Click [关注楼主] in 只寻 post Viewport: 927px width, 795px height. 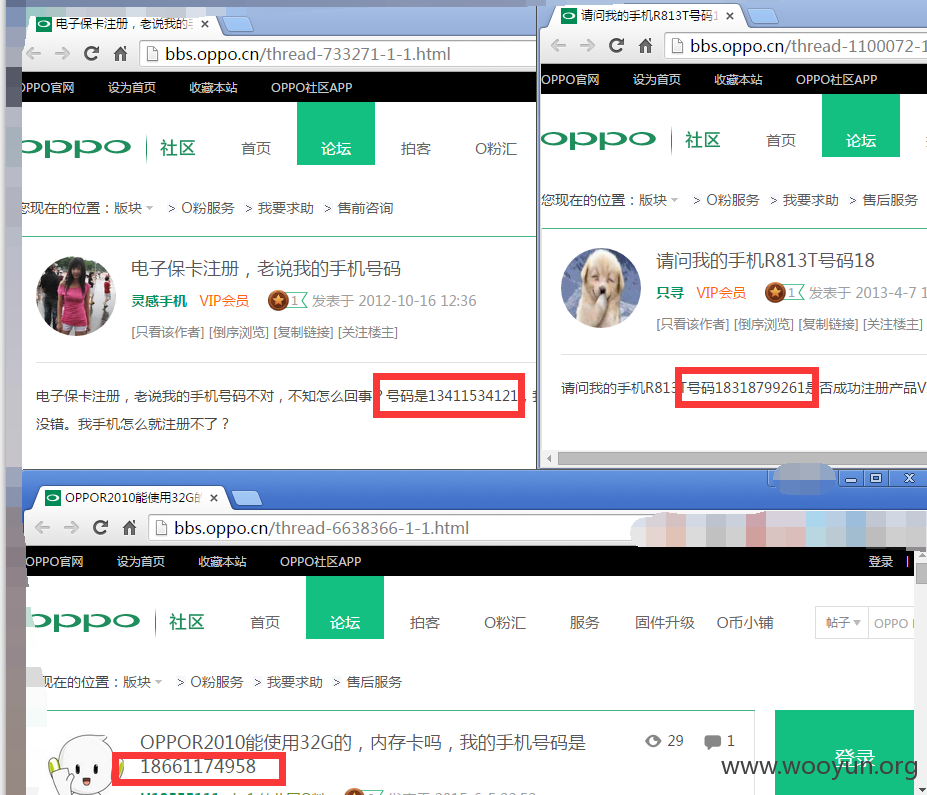point(893,324)
